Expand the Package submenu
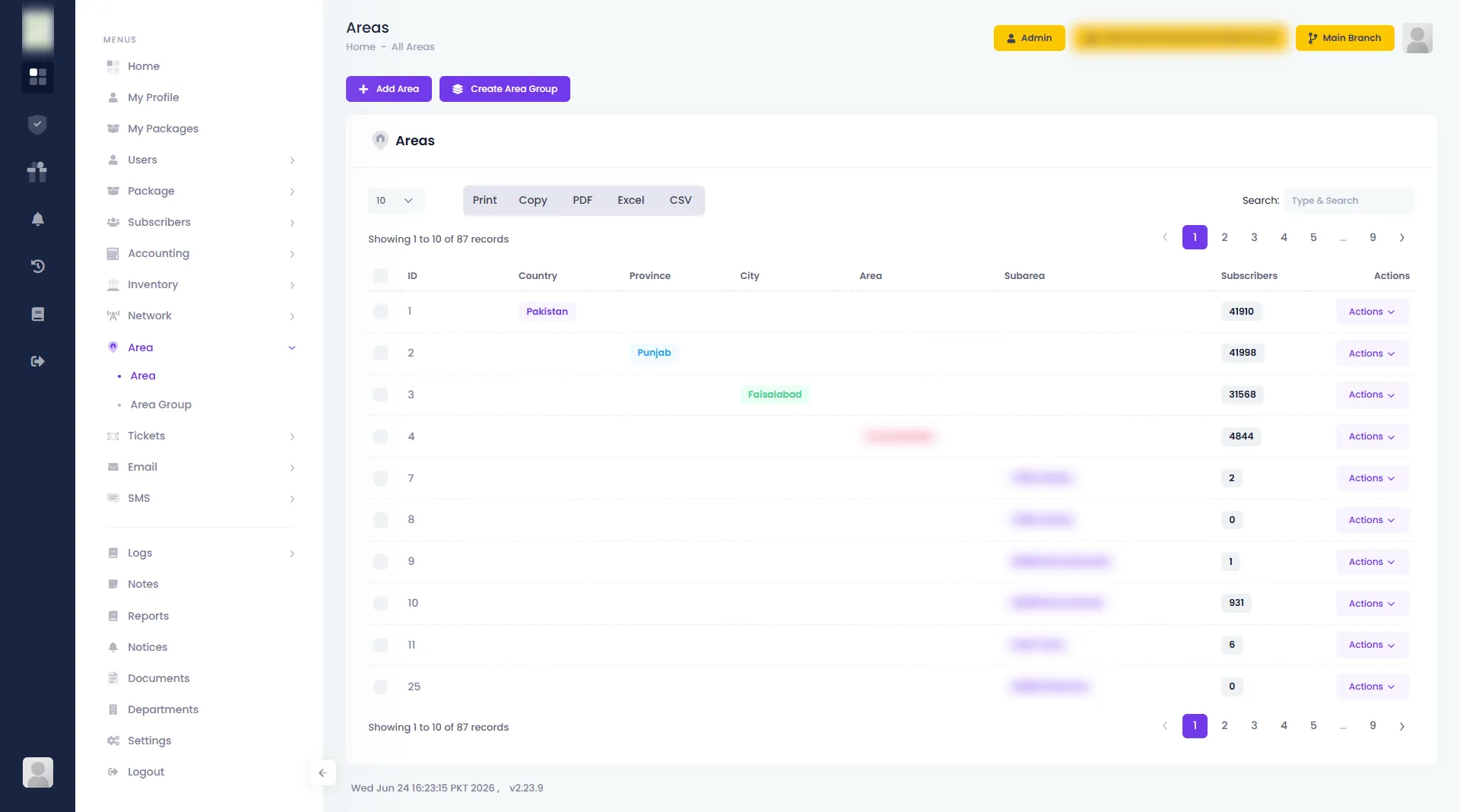This screenshot has width=1460, height=812. (201, 191)
